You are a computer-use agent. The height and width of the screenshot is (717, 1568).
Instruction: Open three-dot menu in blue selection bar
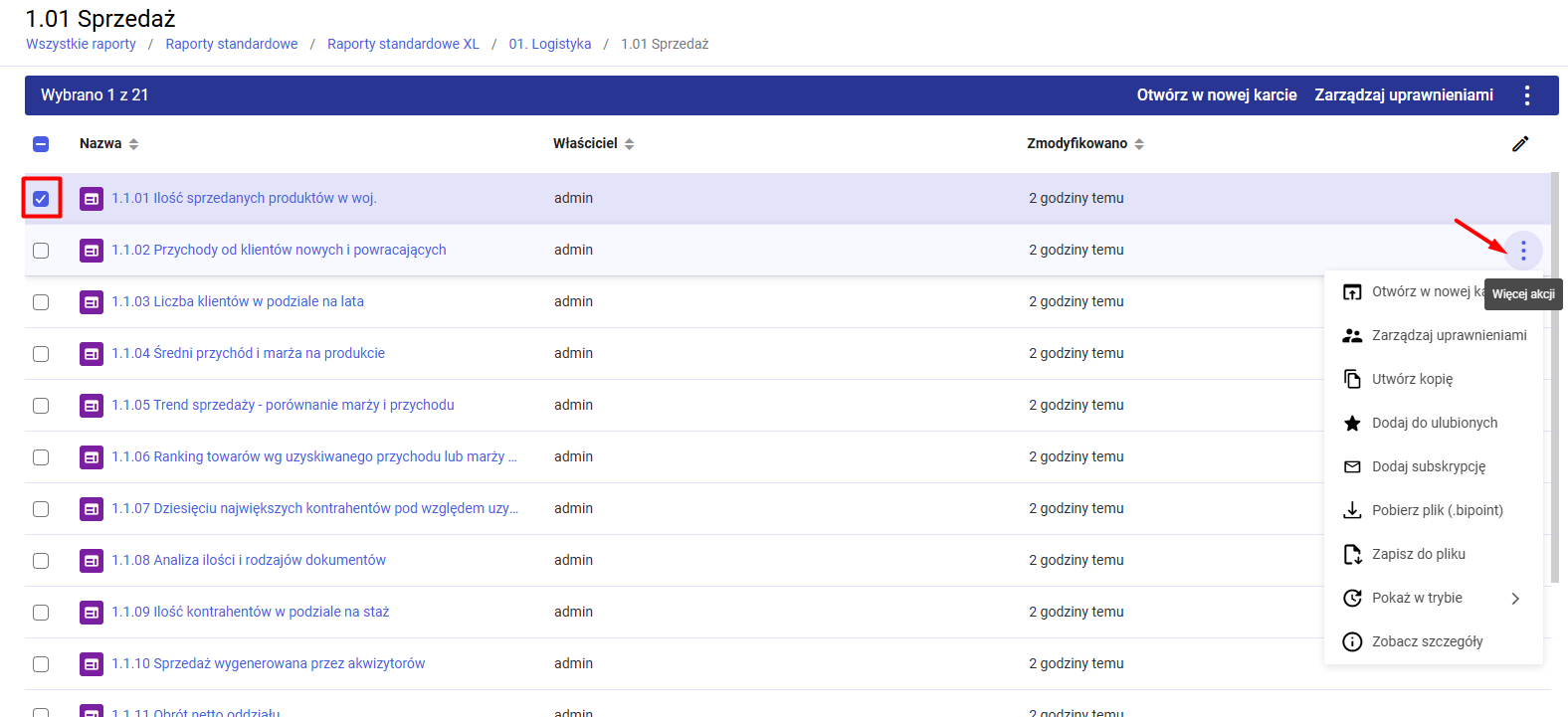tap(1526, 95)
